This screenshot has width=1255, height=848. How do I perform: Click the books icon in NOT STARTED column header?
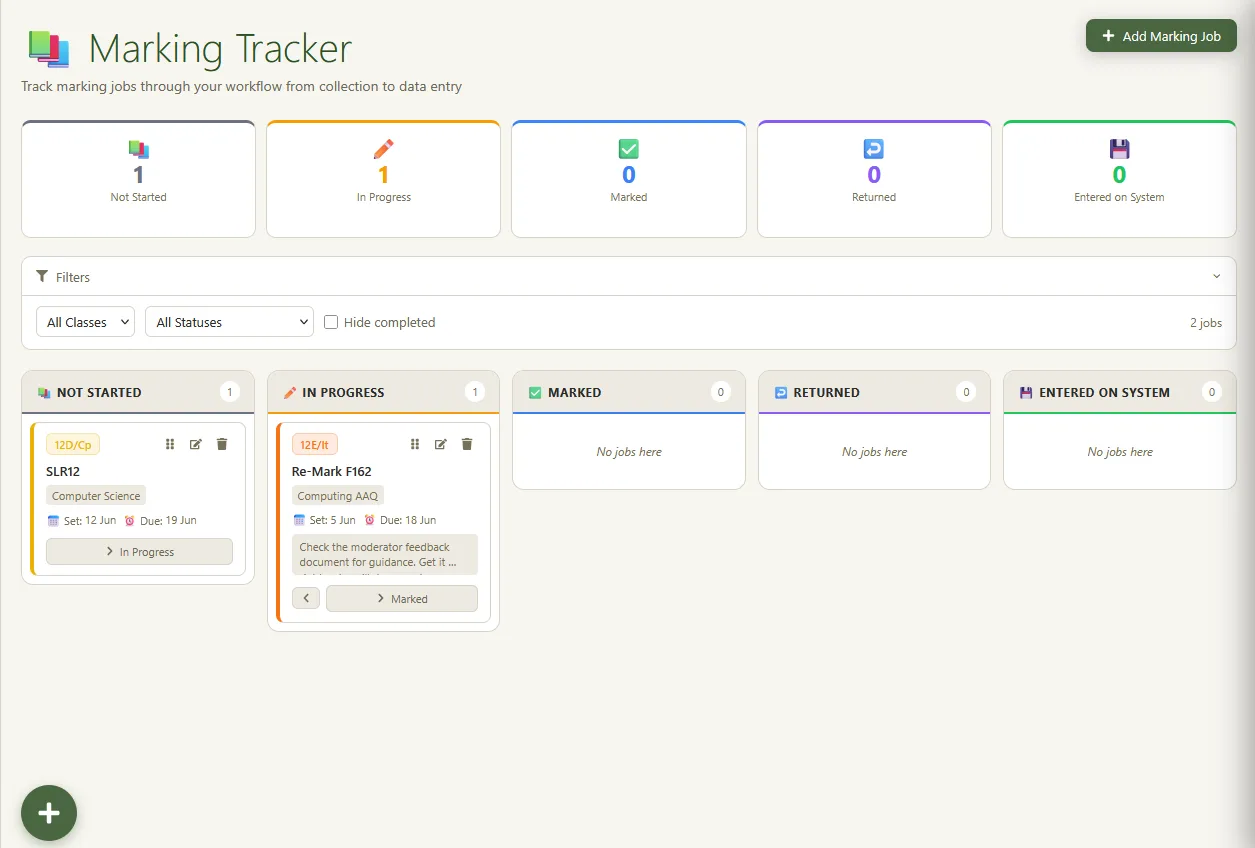(x=43, y=393)
